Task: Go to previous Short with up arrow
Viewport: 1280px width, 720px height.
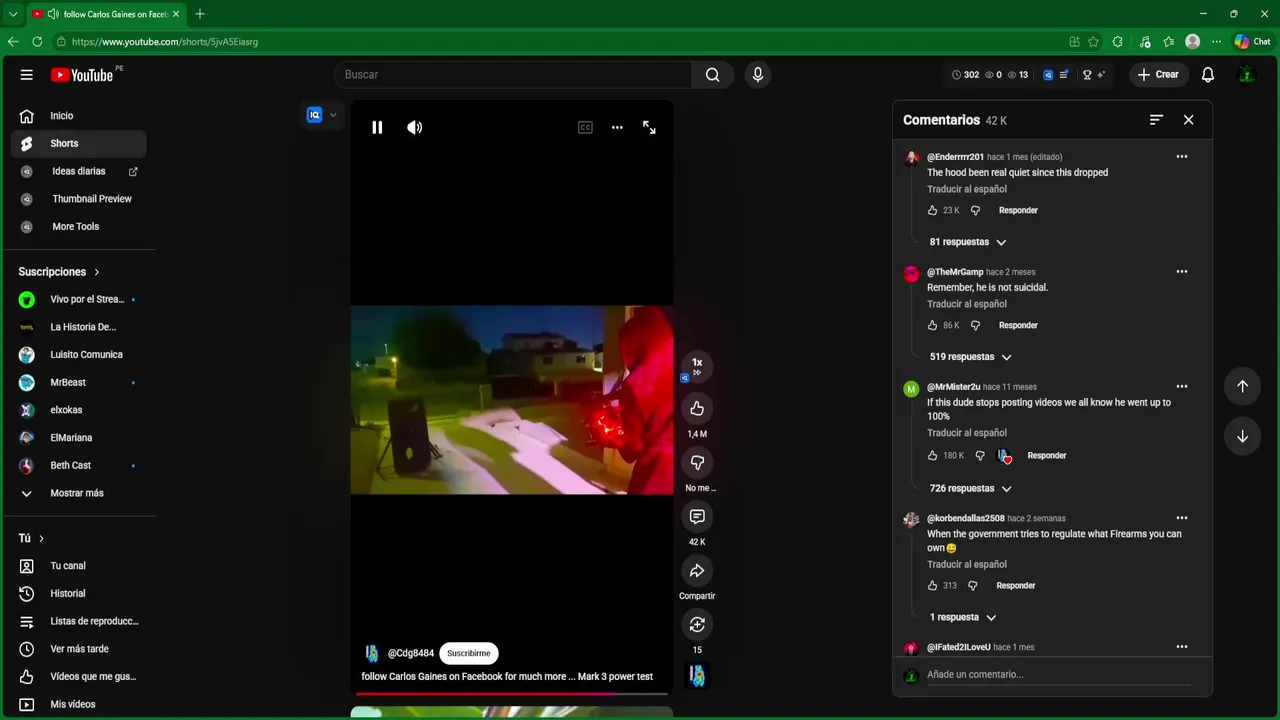Action: click(x=1242, y=387)
